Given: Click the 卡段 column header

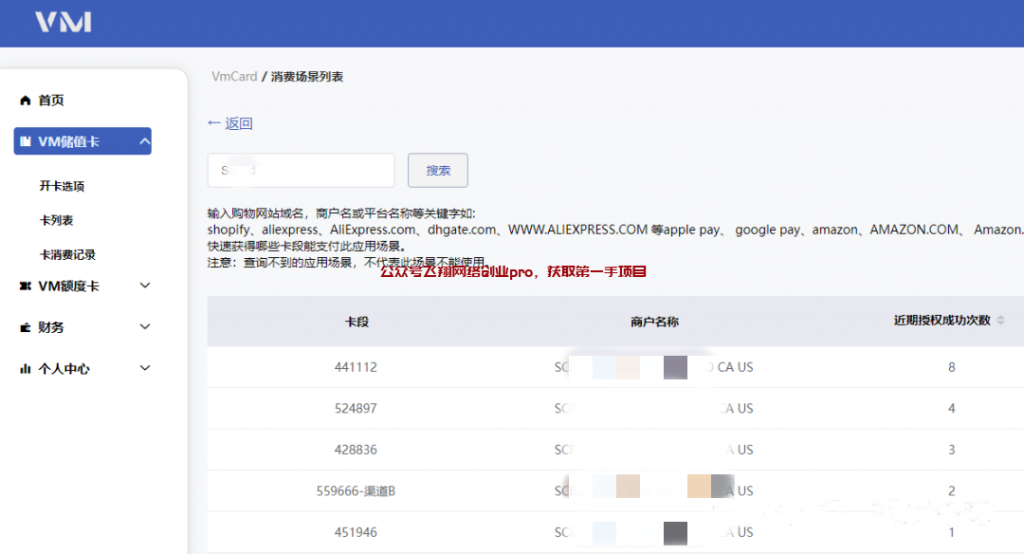Looking at the screenshot, I should click(357, 321).
